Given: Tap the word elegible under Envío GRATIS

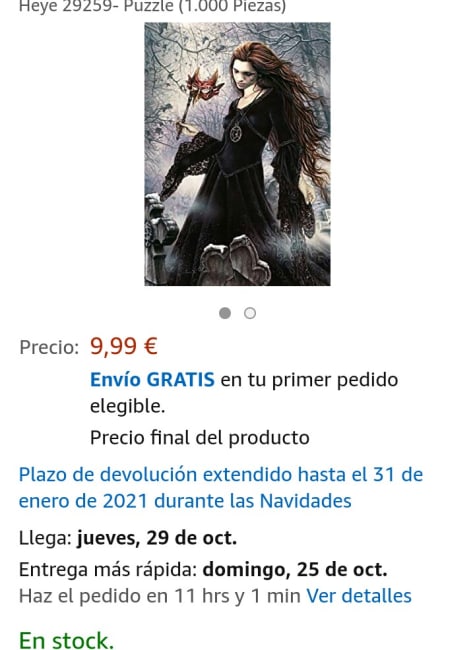Looking at the screenshot, I should 127,406.
